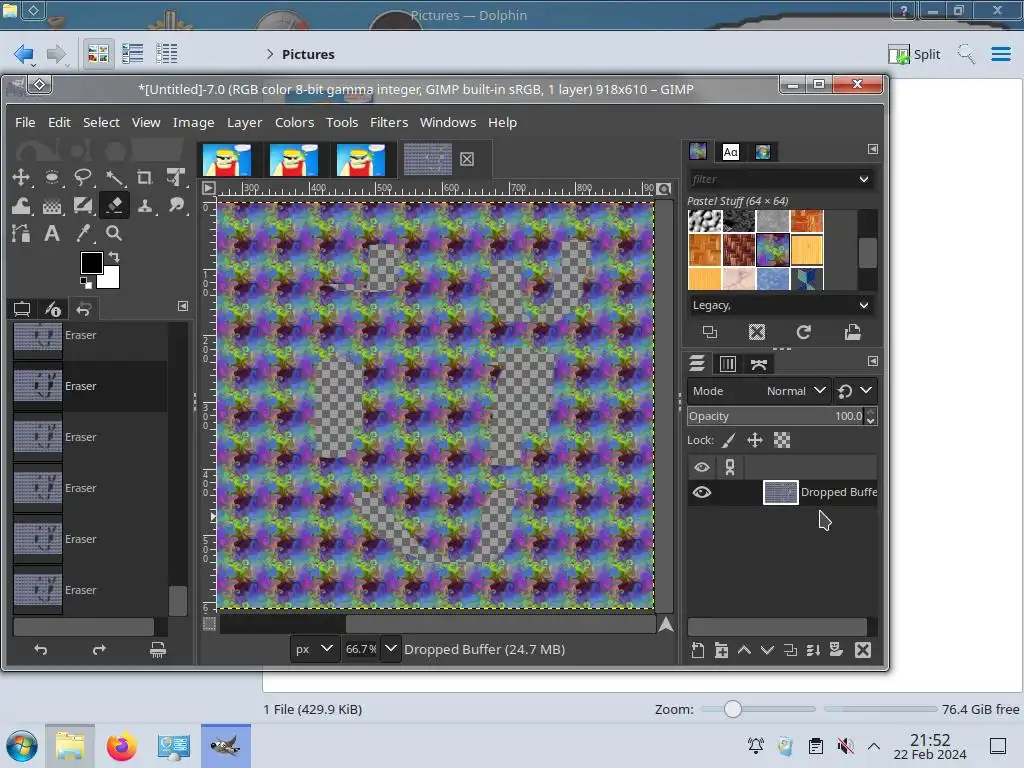The width and height of the screenshot is (1024, 768).
Task: Toggle Quick Mask at canvas corner
Action: coord(209,624)
